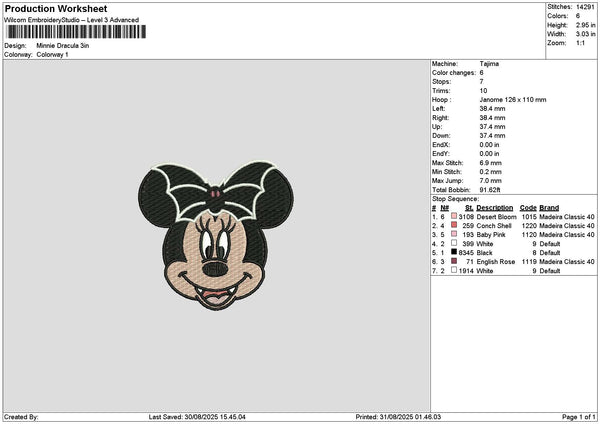Click the EndX value "0.00 in"
Screen dimensions: 600x424
[x=489, y=145]
